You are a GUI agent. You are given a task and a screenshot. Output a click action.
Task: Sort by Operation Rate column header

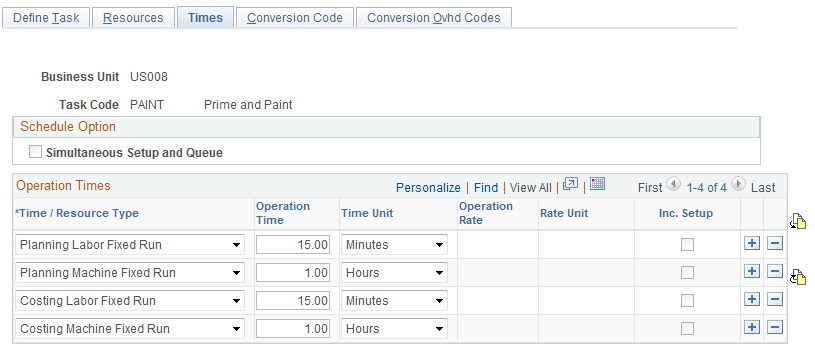click(485, 213)
